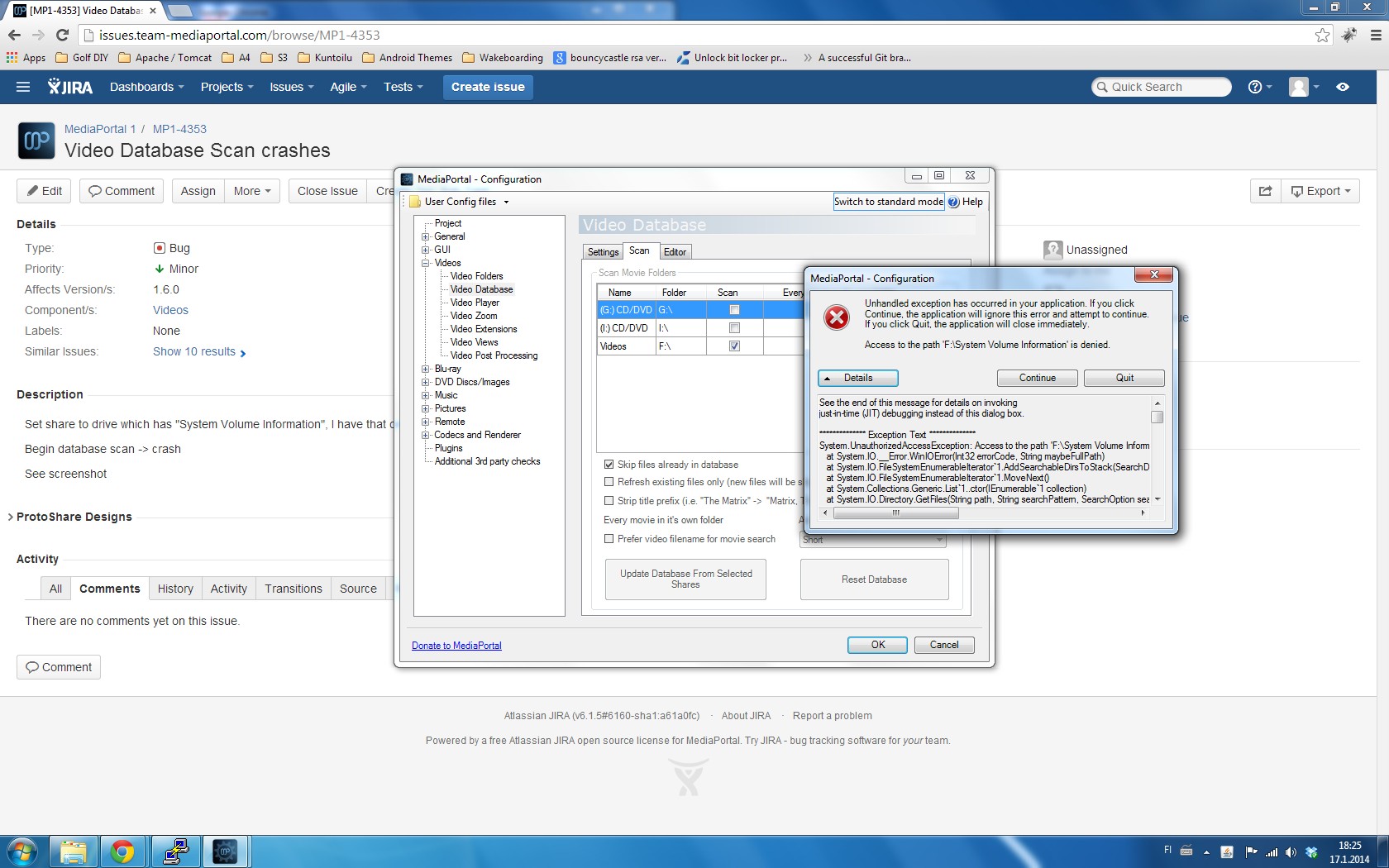
Task: Click Switch to standard mode button
Action: click(x=889, y=202)
